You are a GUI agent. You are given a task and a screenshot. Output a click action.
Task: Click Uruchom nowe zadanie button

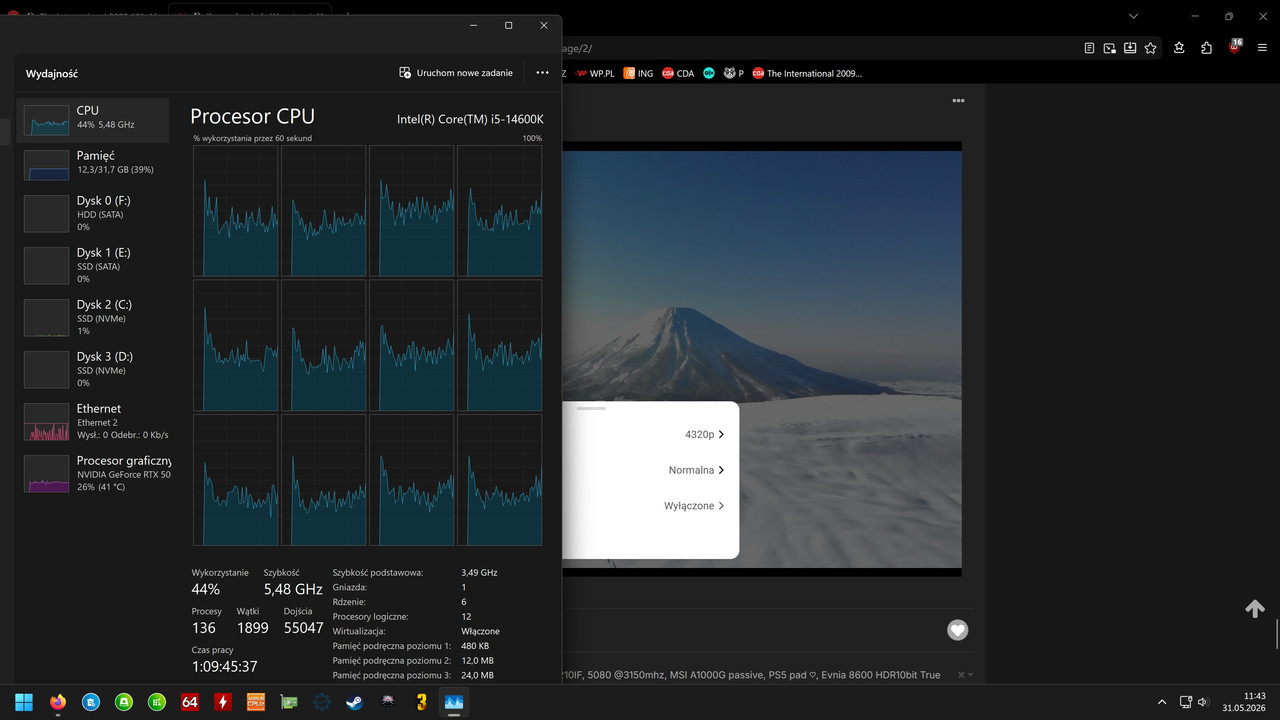(456, 73)
